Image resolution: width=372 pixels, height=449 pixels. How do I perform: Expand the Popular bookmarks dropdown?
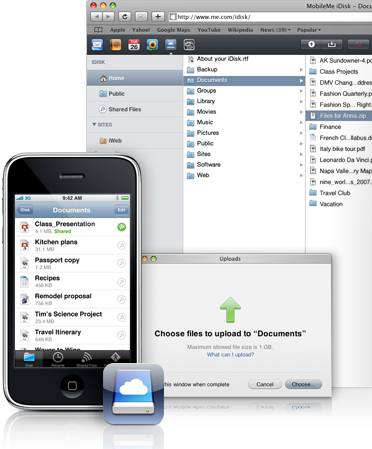coord(309,30)
